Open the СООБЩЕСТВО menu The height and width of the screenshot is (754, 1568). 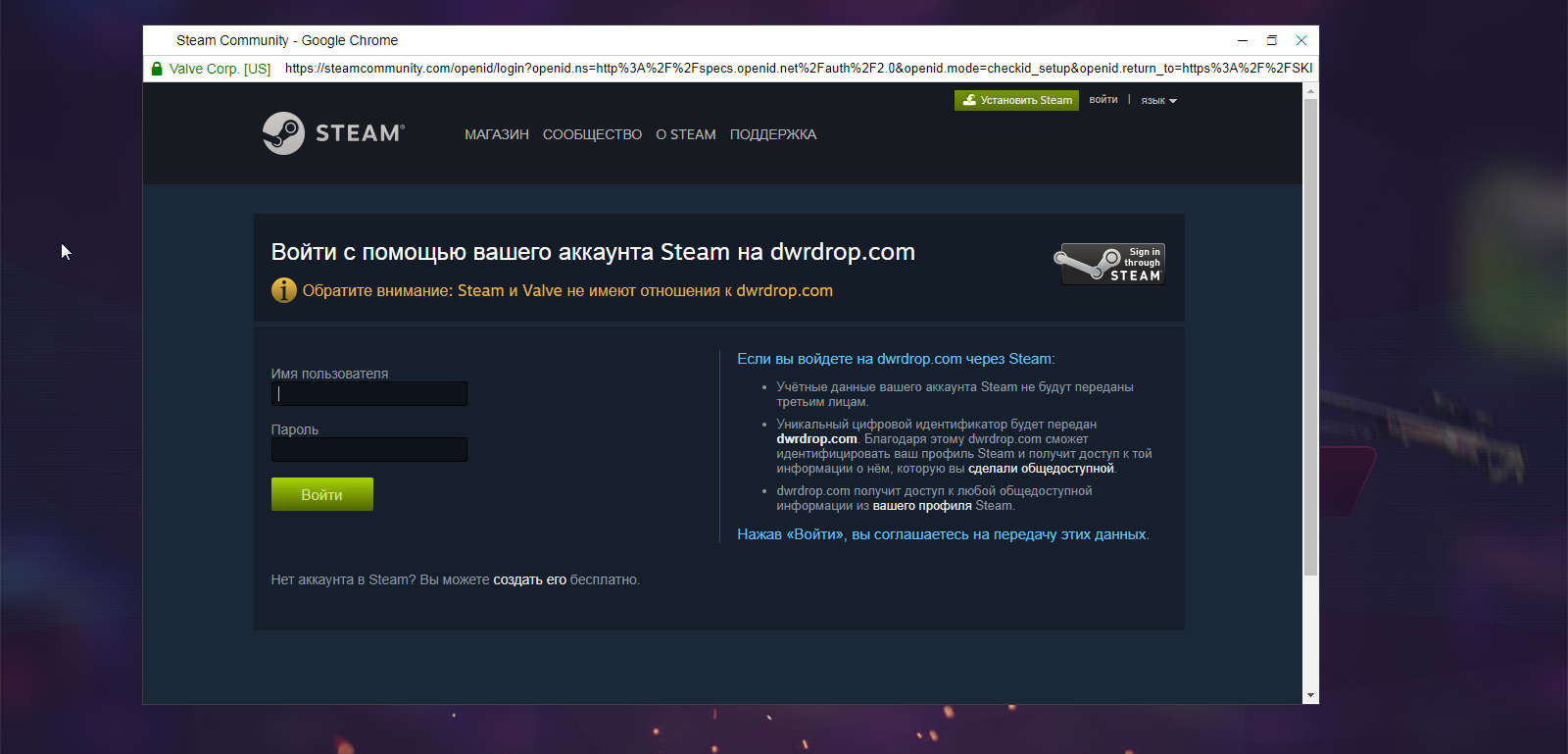tap(592, 134)
